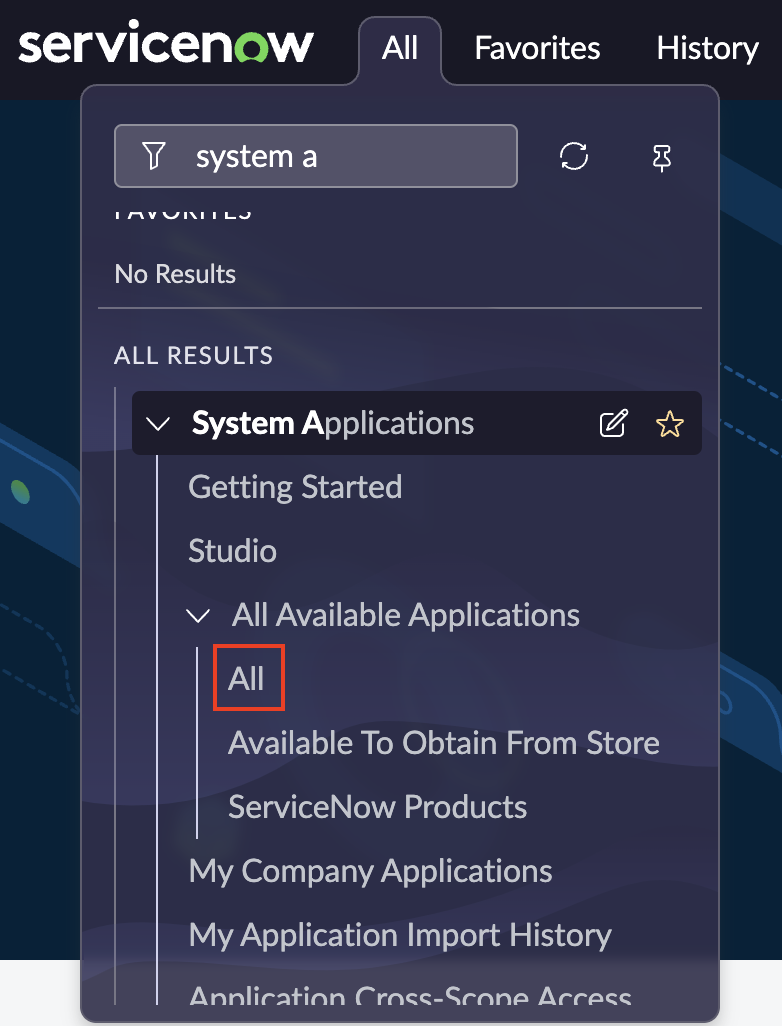Open Getting Started module
The height and width of the screenshot is (1026, 782).
[295, 487]
